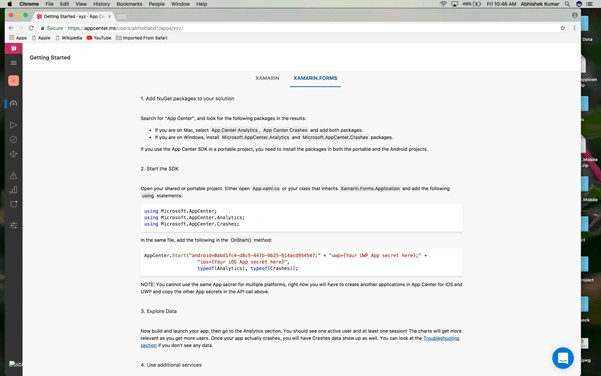Open the YouTube bookmark
601x376 pixels.
[x=99, y=38]
